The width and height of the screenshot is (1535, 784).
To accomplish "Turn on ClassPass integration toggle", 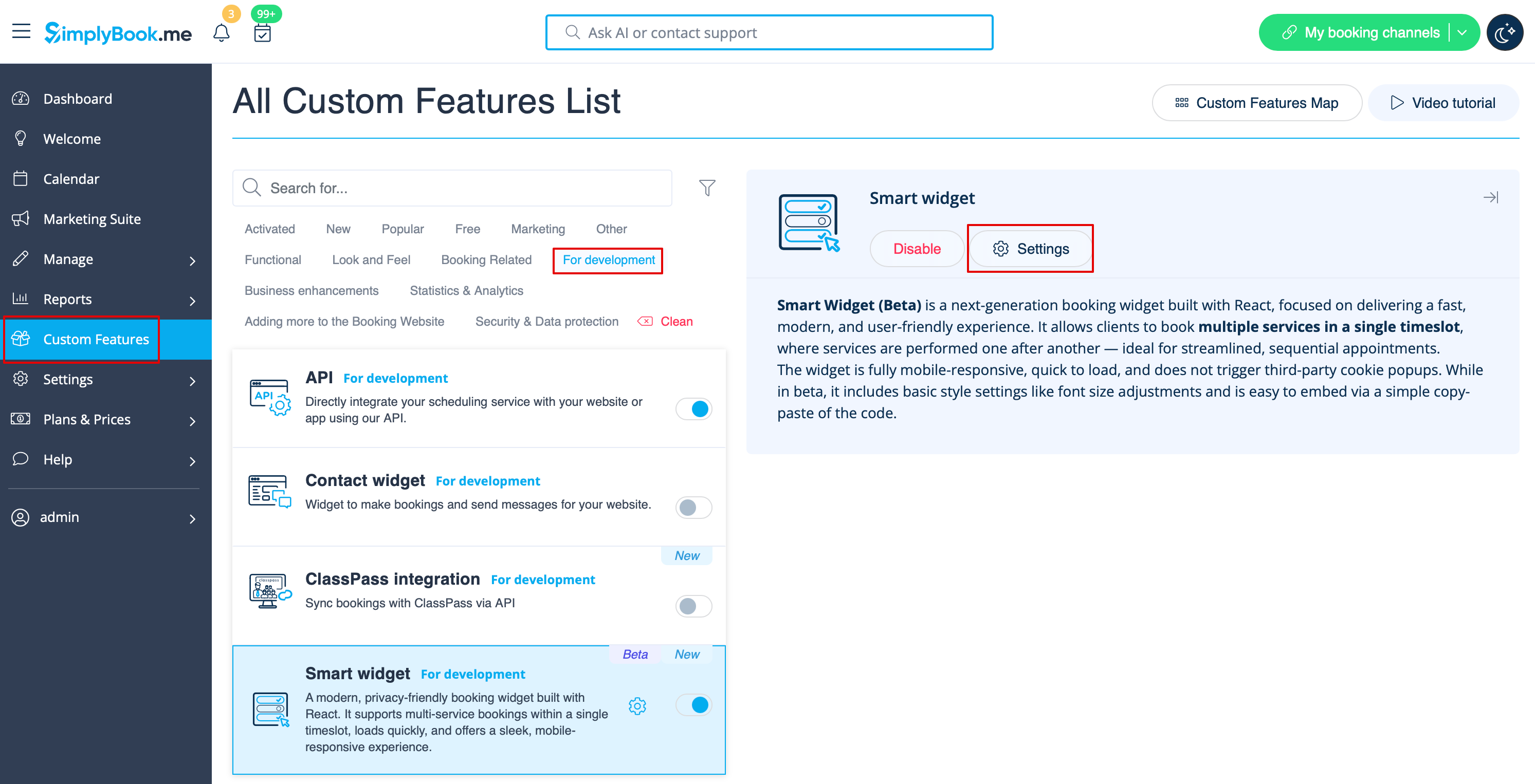I will click(x=693, y=606).
